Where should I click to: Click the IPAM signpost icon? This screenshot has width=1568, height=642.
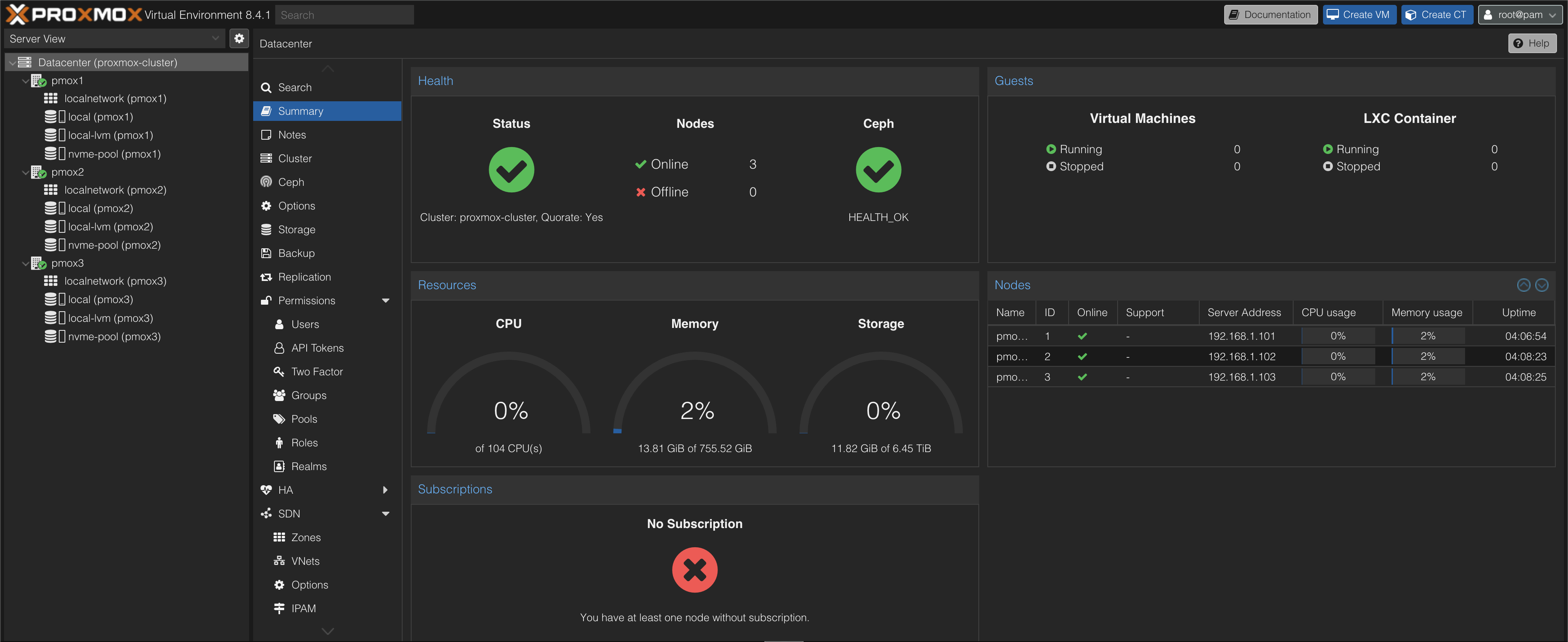click(x=279, y=608)
